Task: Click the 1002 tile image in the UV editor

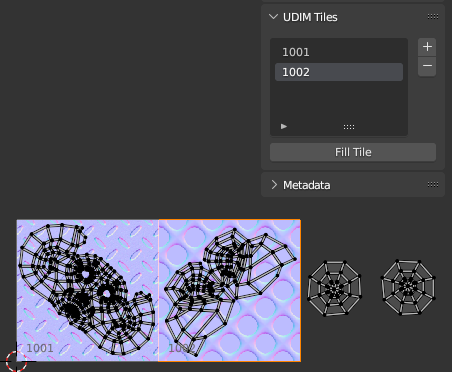Action: point(230,290)
